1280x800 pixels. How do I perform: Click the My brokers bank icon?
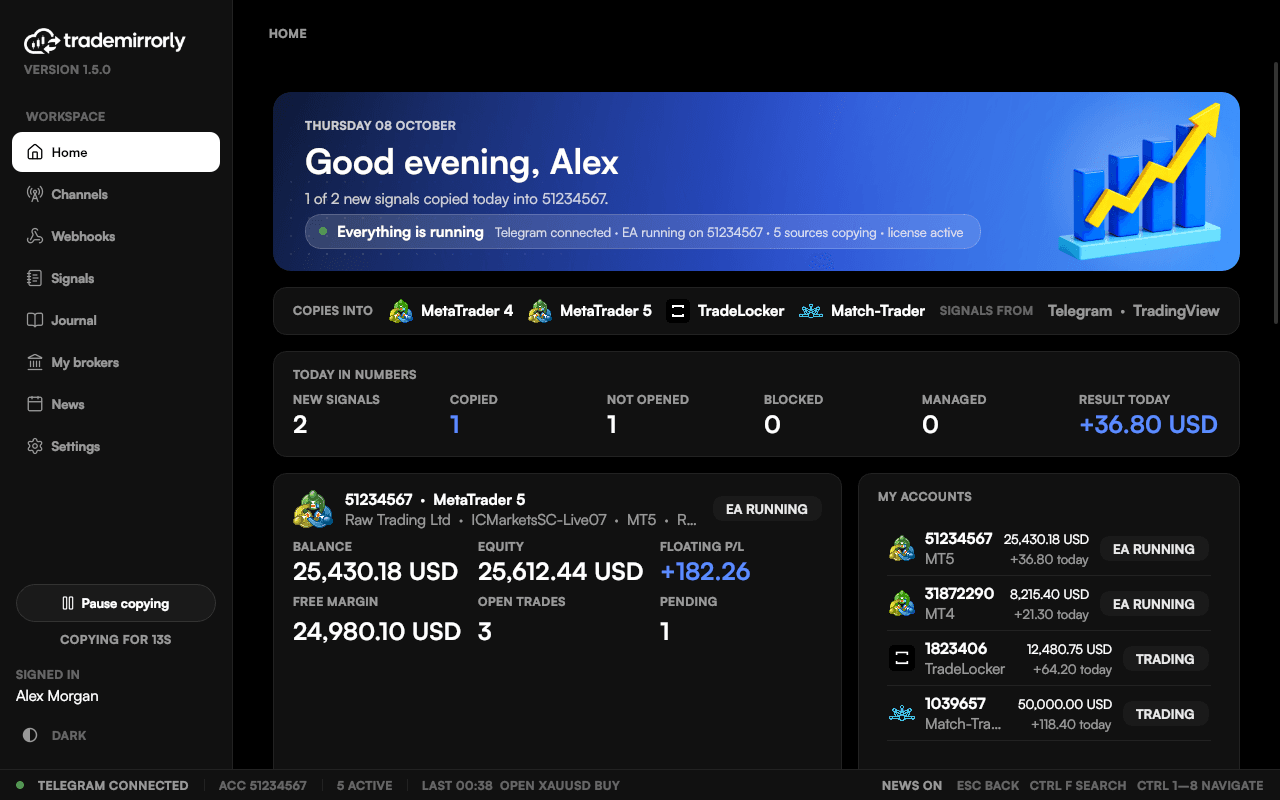click(x=35, y=362)
